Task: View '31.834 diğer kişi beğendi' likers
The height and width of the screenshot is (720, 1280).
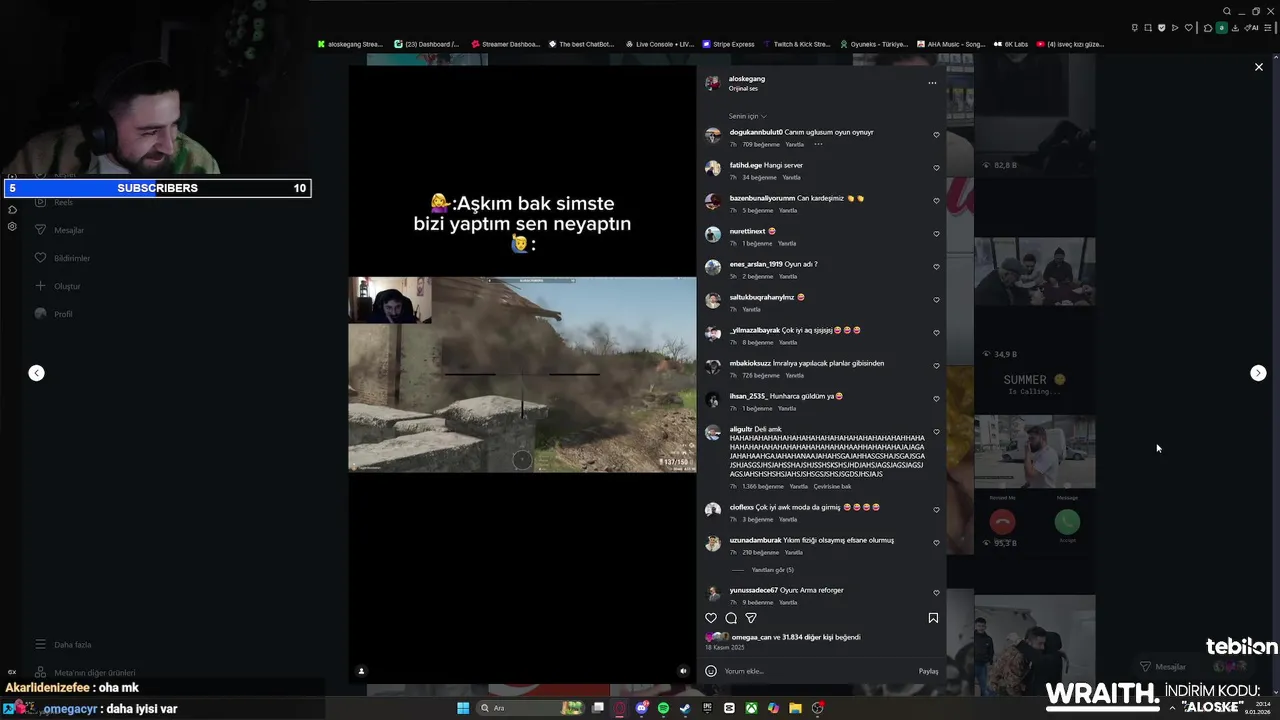Action: click(x=821, y=637)
